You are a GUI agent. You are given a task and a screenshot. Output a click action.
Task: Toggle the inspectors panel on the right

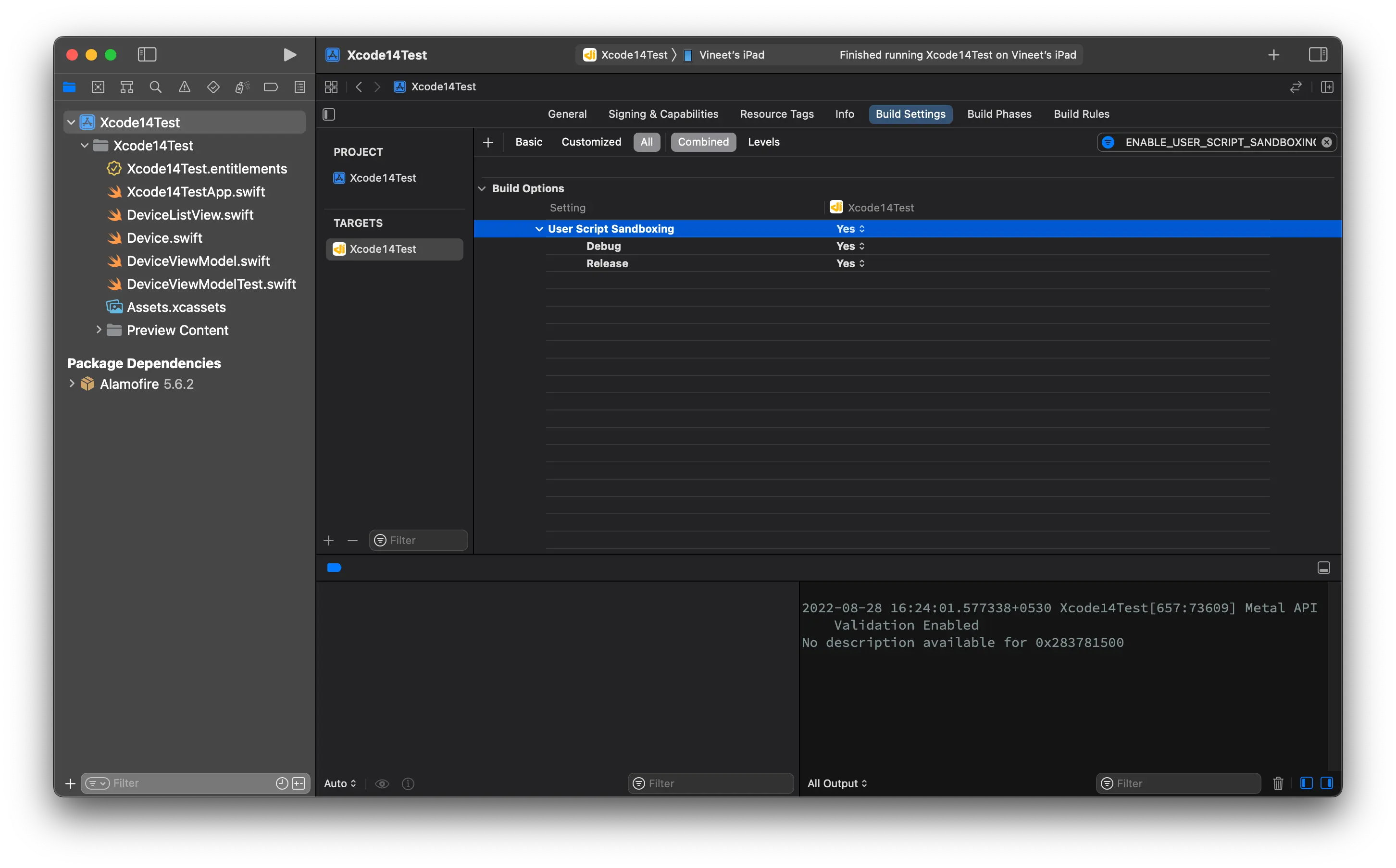pyautogui.click(x=1318, y=54)
